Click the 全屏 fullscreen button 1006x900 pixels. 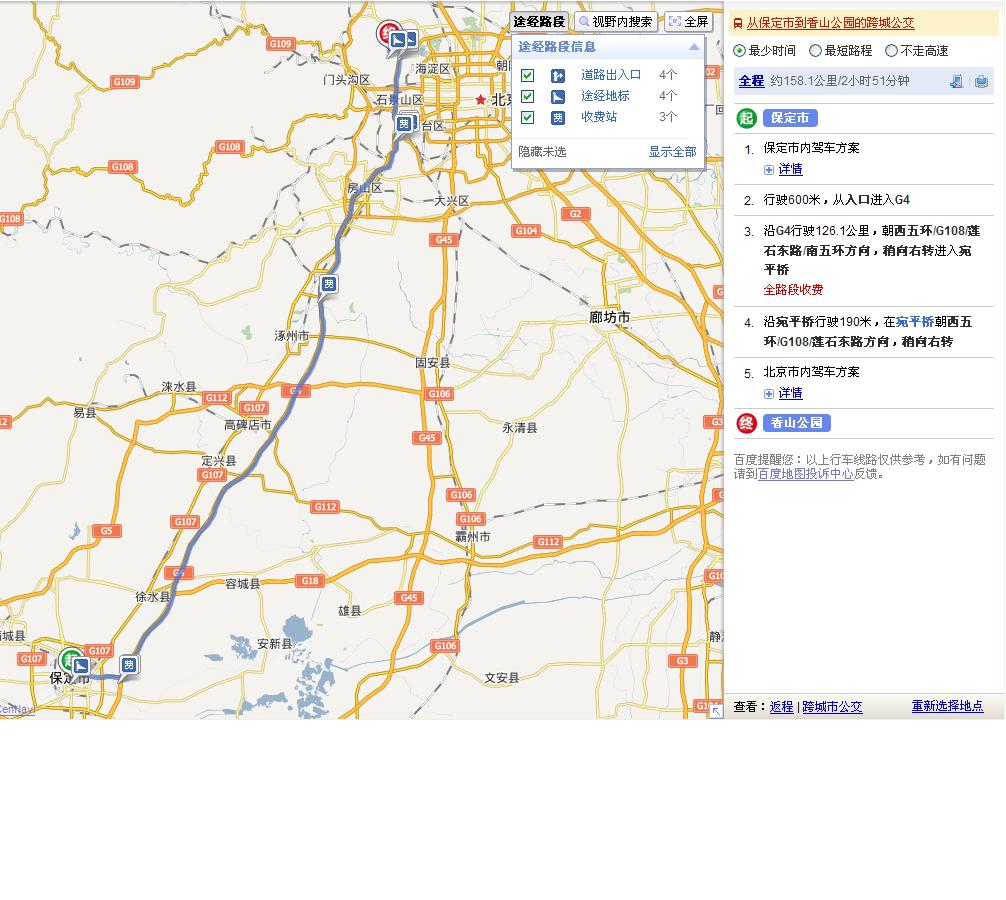pyautogui.click(x=688, y=22)
